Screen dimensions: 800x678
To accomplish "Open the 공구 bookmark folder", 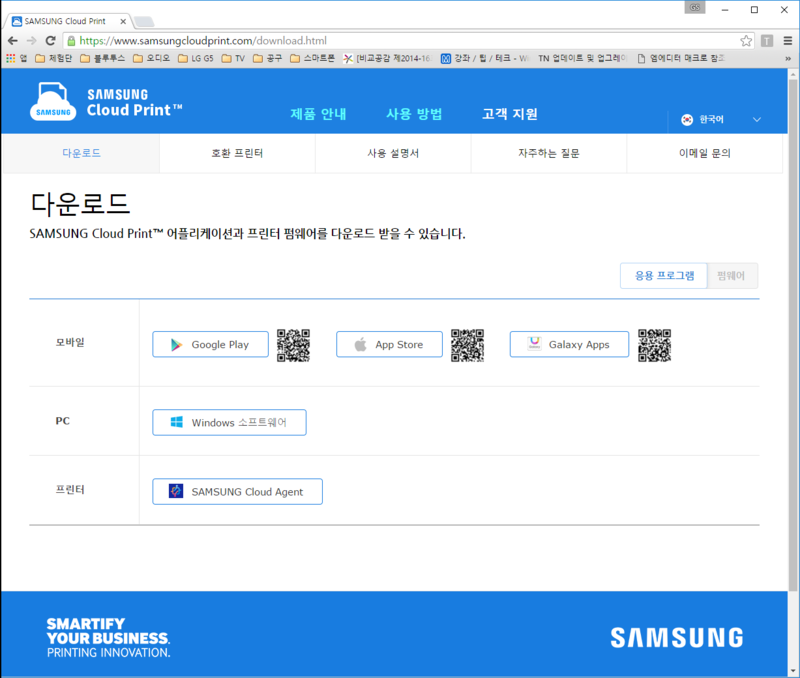I will (268, 59).
